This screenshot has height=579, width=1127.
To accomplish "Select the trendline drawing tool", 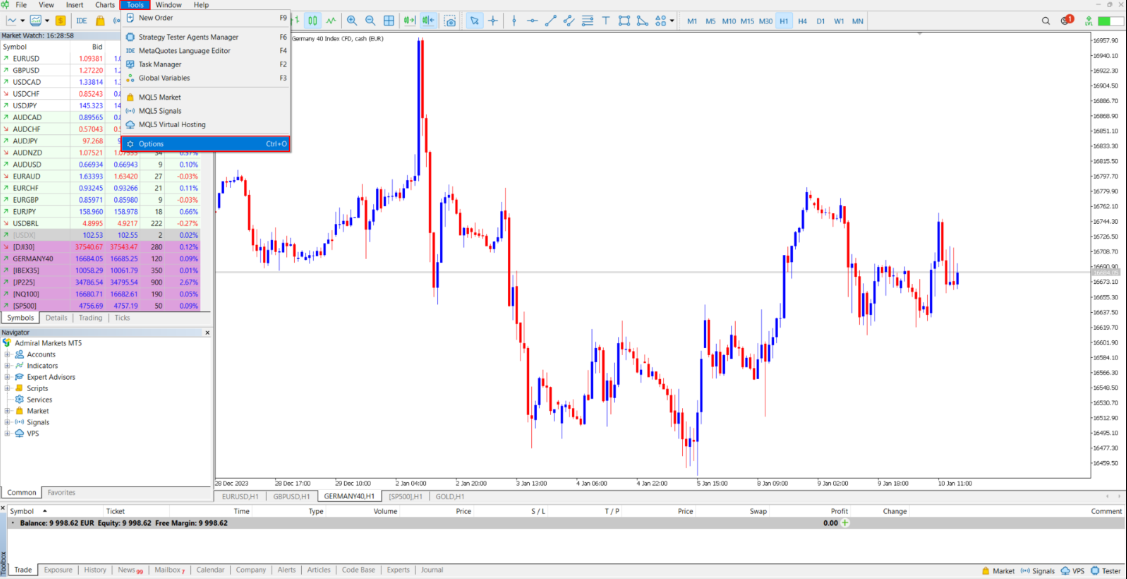I will point(551,21).
